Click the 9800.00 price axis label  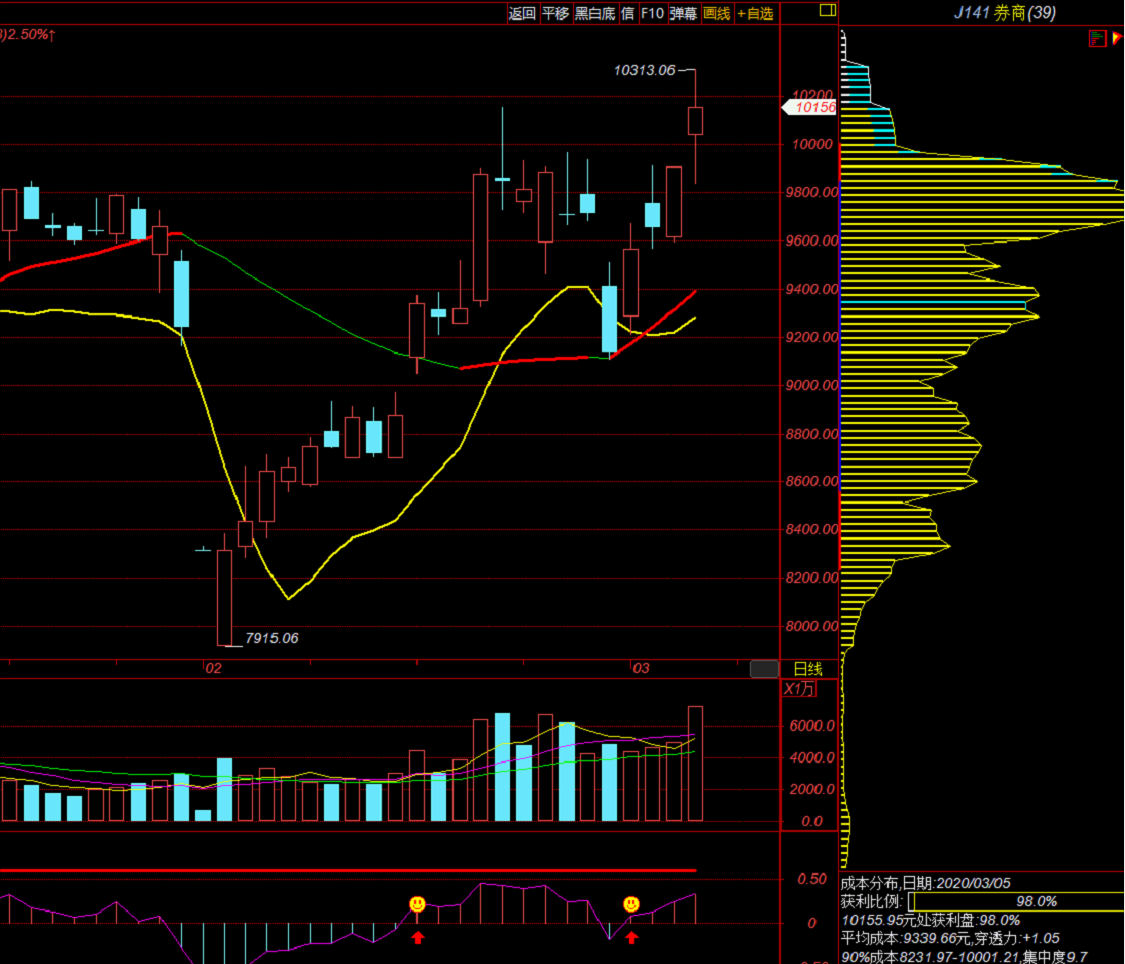point(811,192)
